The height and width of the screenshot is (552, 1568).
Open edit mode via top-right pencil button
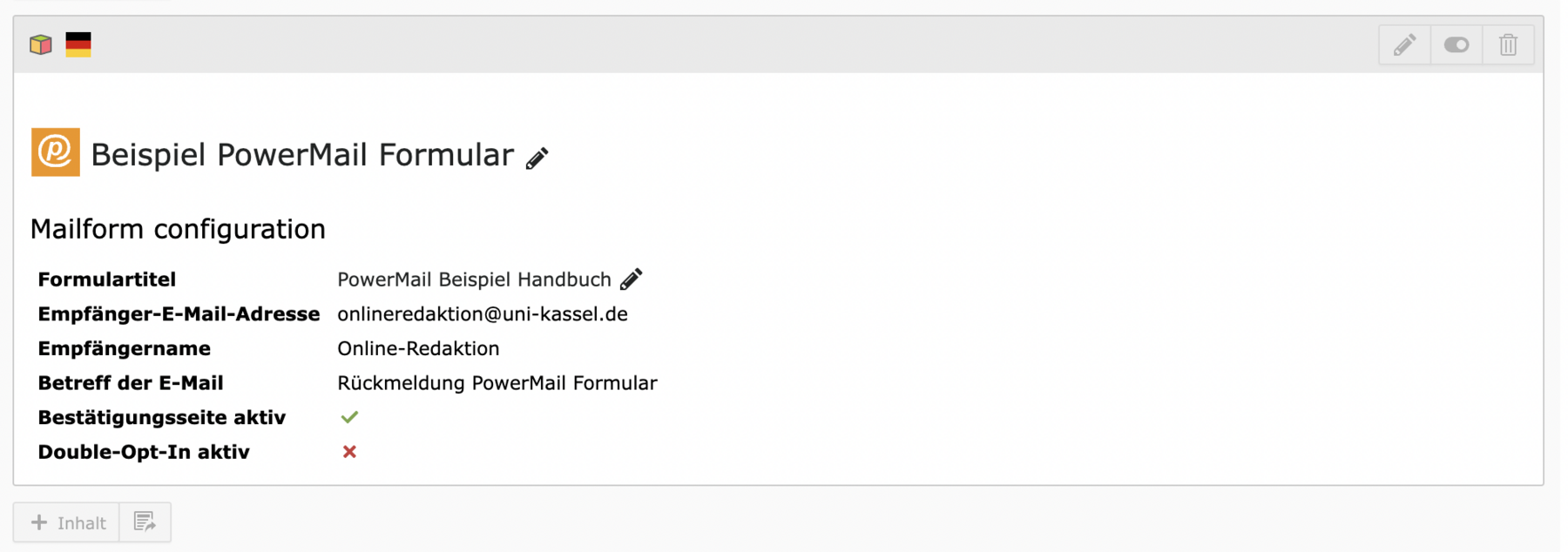pyautogui.click(x=1404, y=44)
